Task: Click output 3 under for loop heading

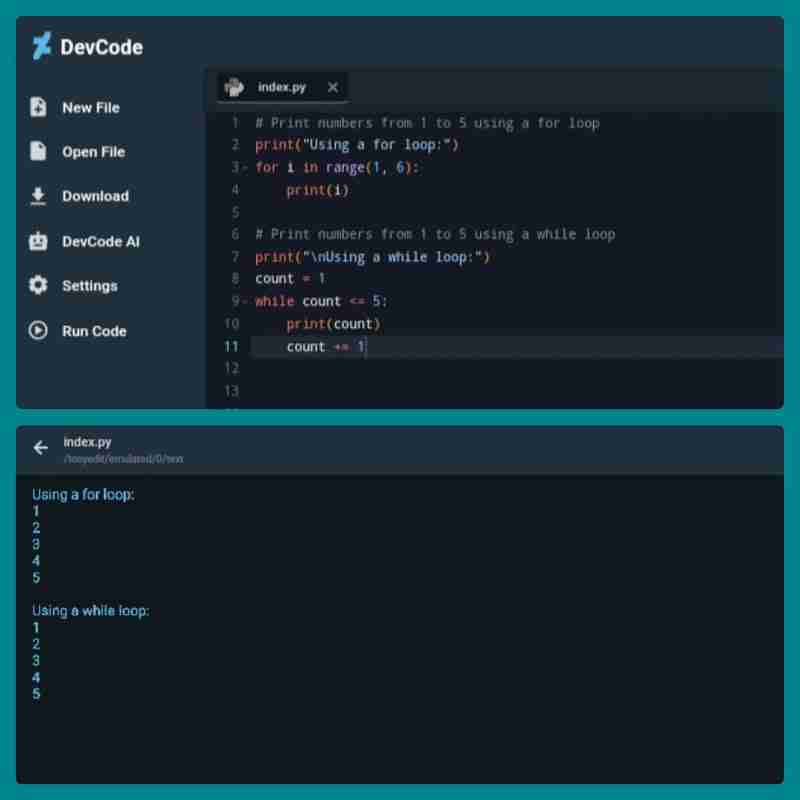Action: tap(36, 544)
